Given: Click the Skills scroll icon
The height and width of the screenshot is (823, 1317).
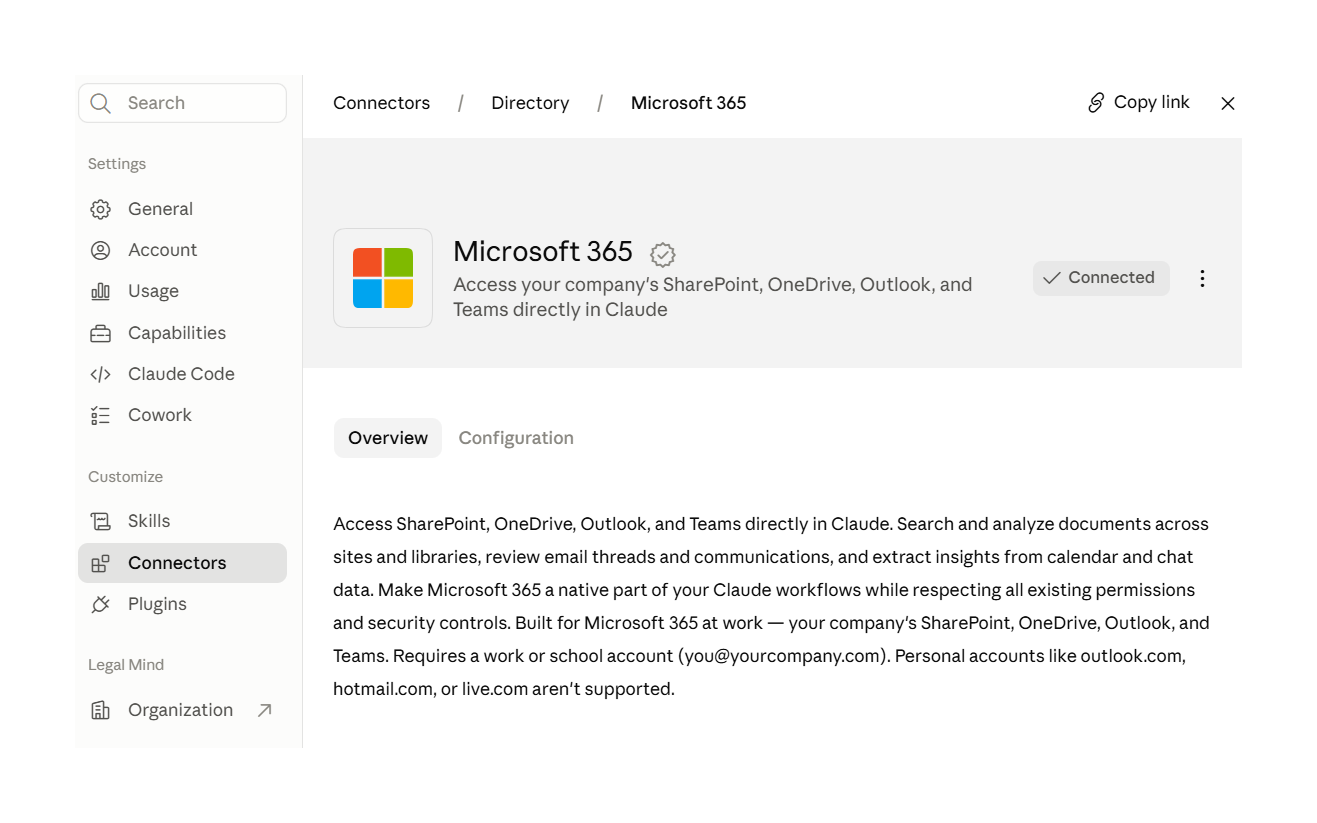Looking at the screenshot, I should point(100,521).
